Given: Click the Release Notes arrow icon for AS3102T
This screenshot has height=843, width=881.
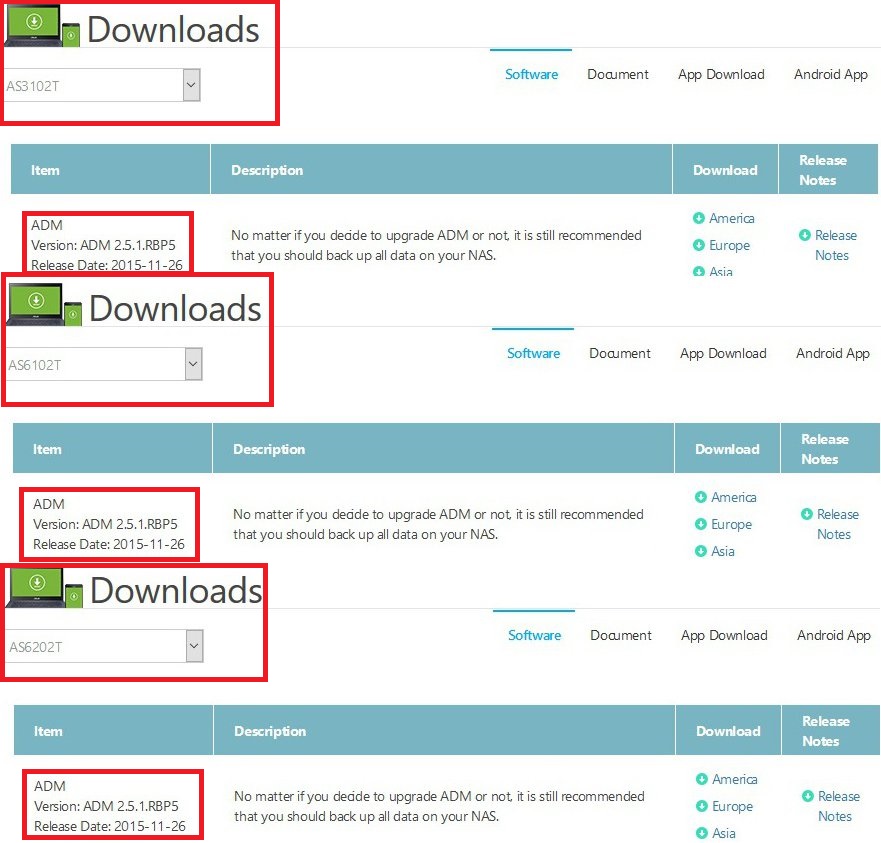Looking at the screenshot, I should tap(805, 235).
